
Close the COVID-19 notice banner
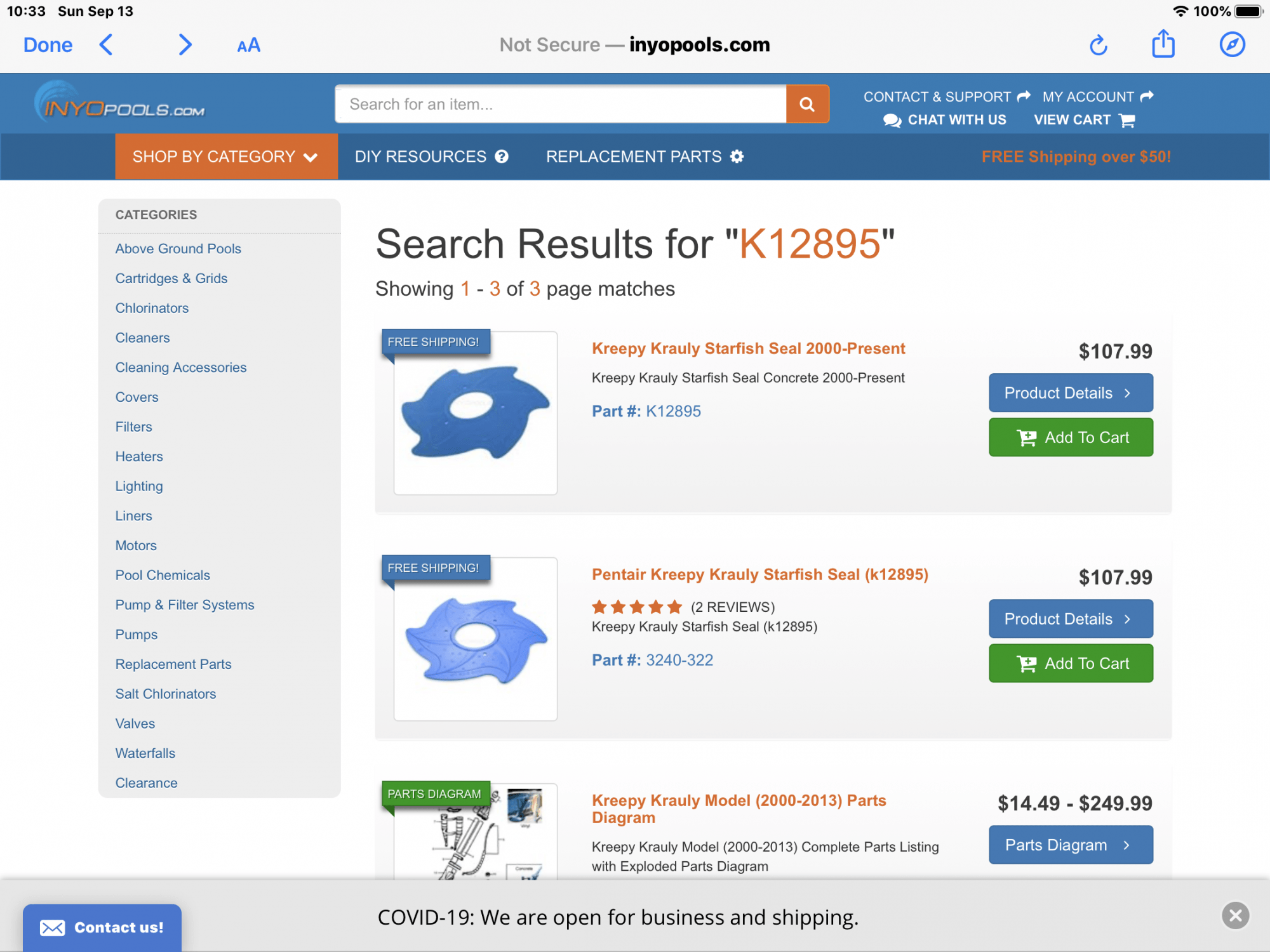pyautogui.click(x=1235, y=915)
